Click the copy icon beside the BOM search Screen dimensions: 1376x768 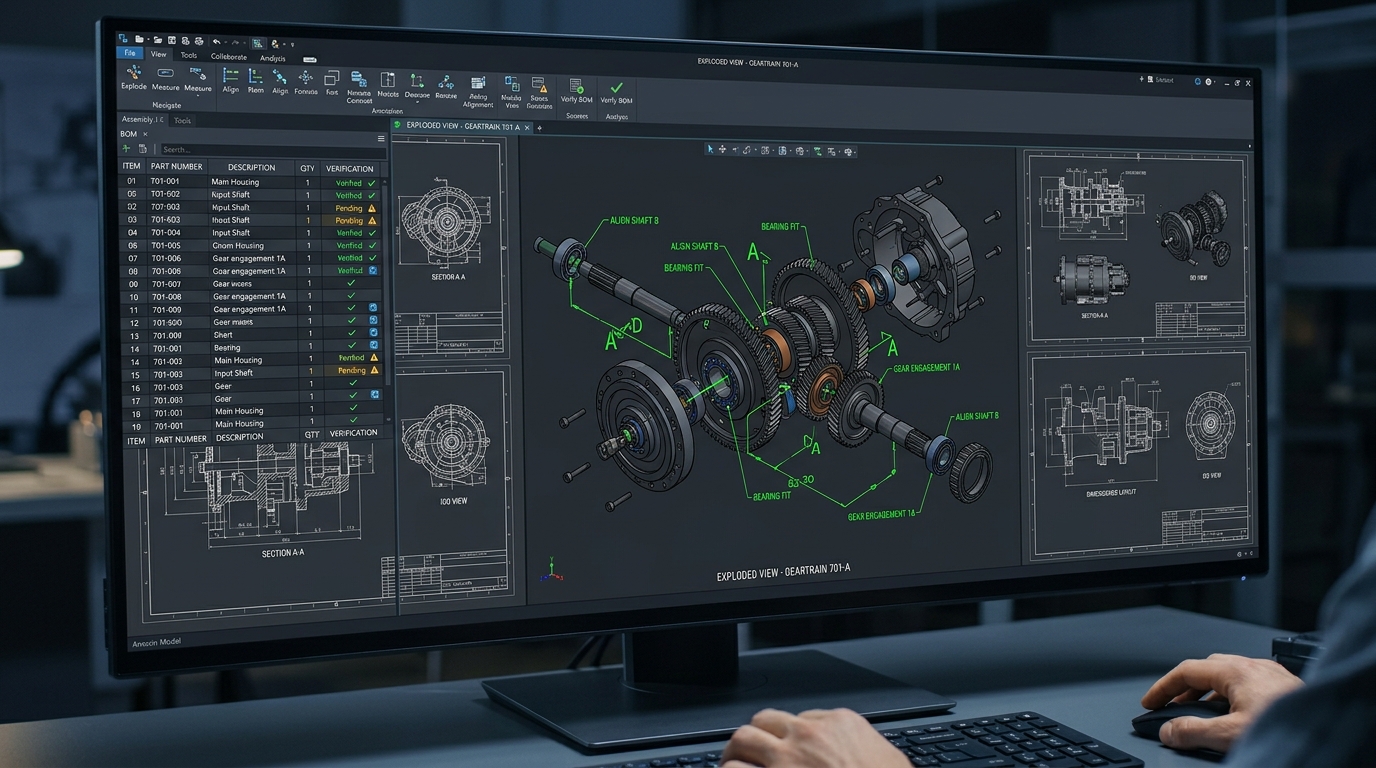point(142,149)
